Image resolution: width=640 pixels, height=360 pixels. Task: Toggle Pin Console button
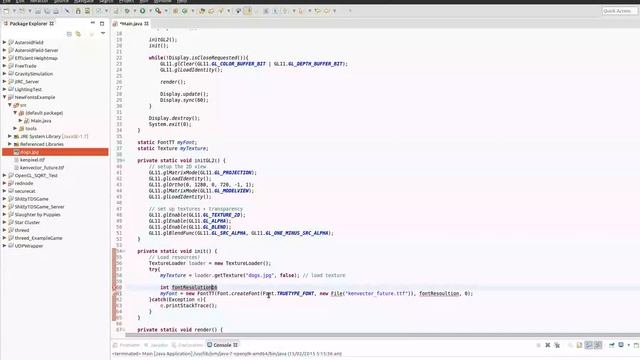tap(611, 345)
